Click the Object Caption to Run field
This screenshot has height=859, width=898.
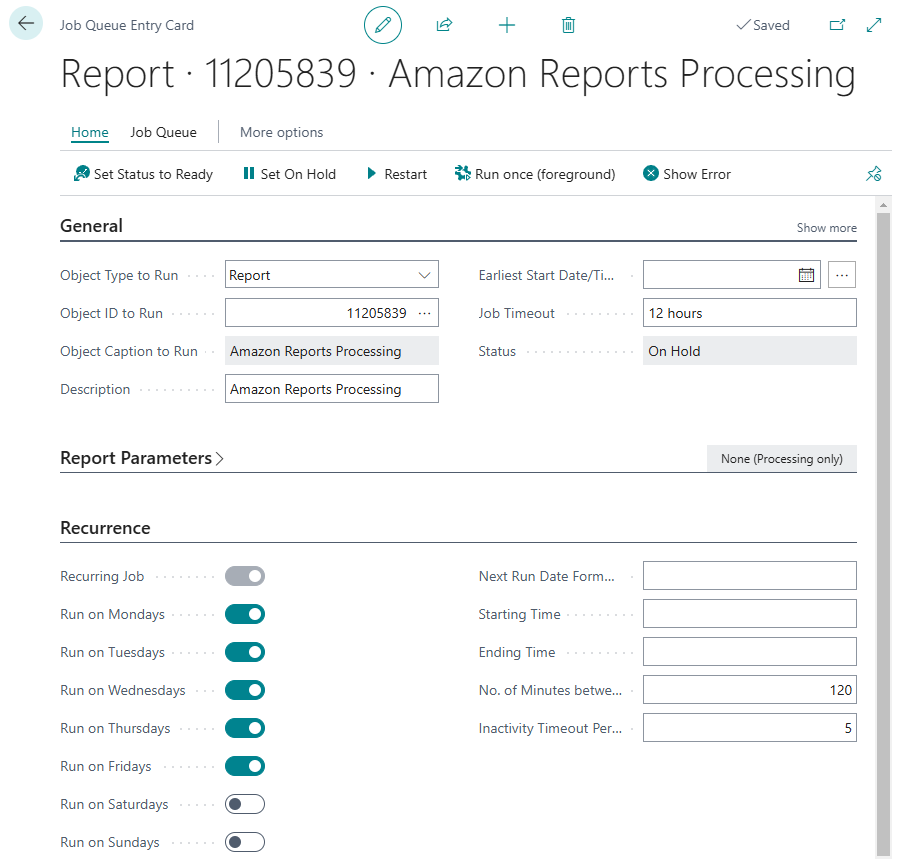[x=332, y=350]
